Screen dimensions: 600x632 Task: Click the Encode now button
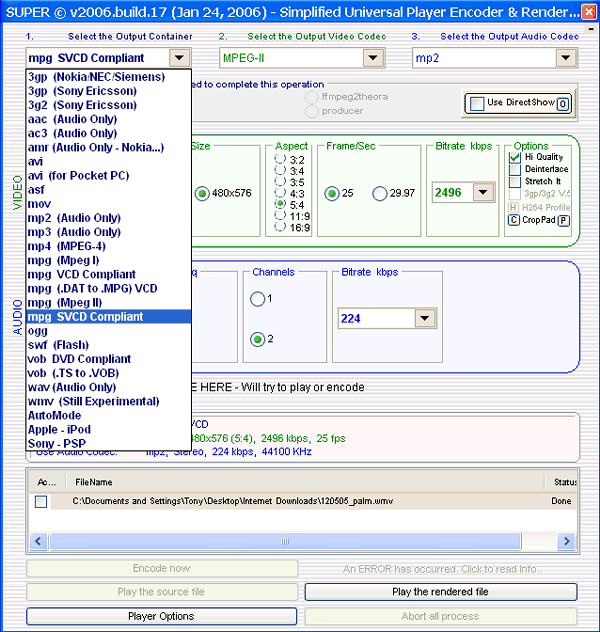click(162, 569)
